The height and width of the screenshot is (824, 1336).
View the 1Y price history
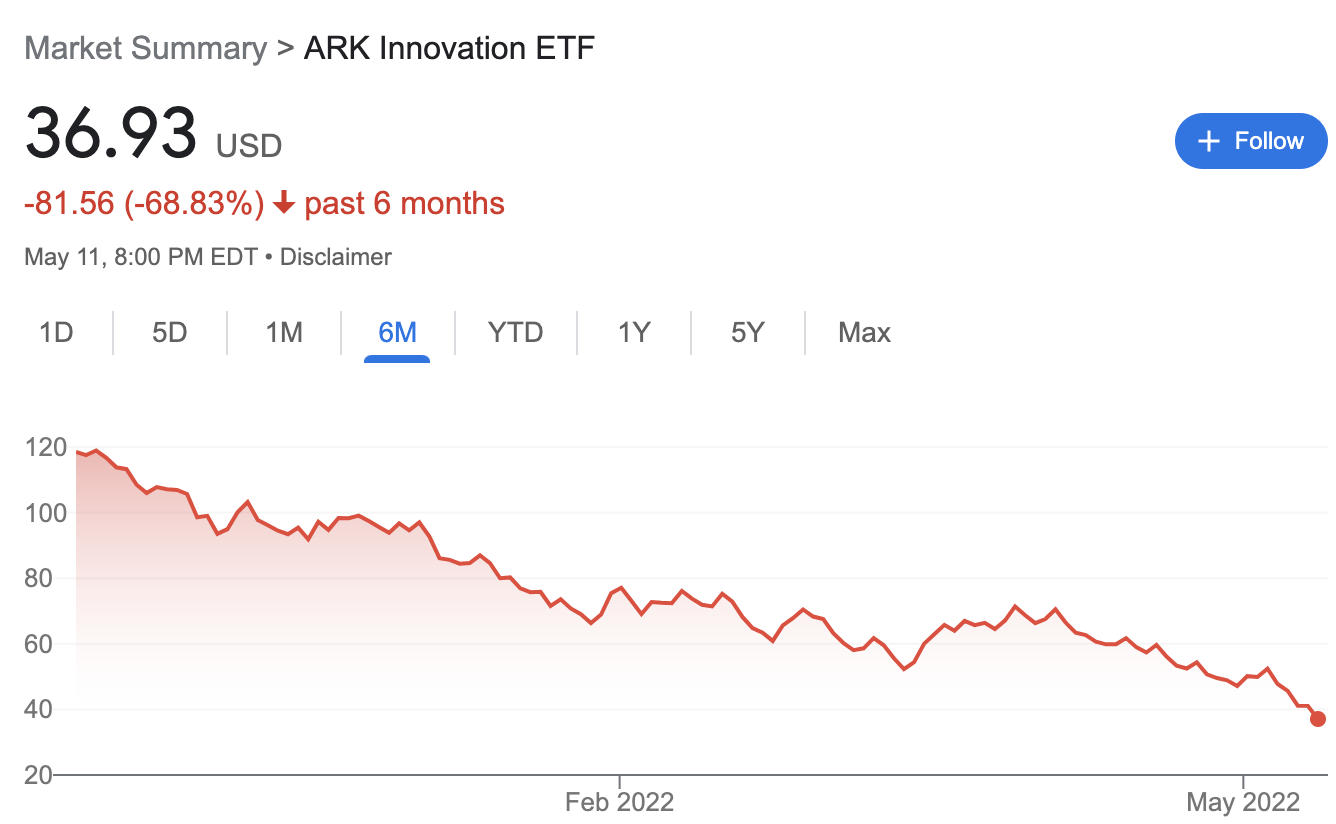(x=634, y=332)
